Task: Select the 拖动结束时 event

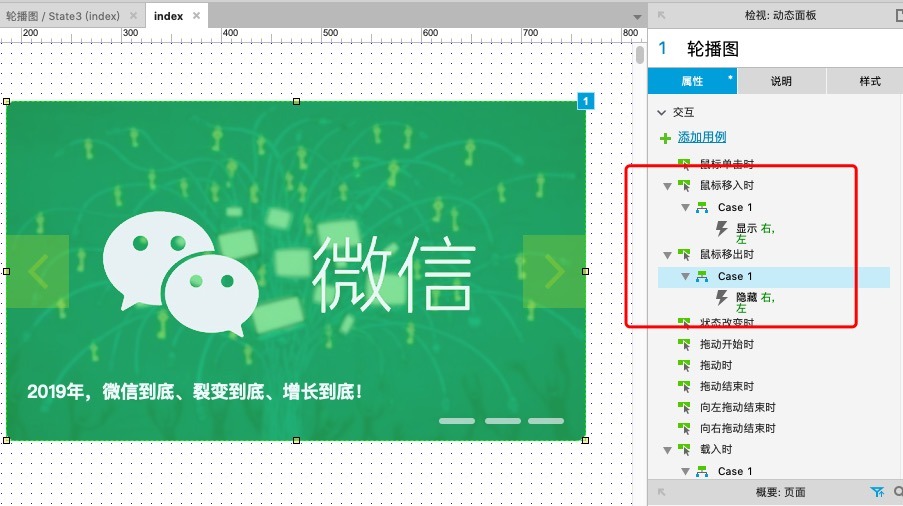Action: tap(727, 386)
